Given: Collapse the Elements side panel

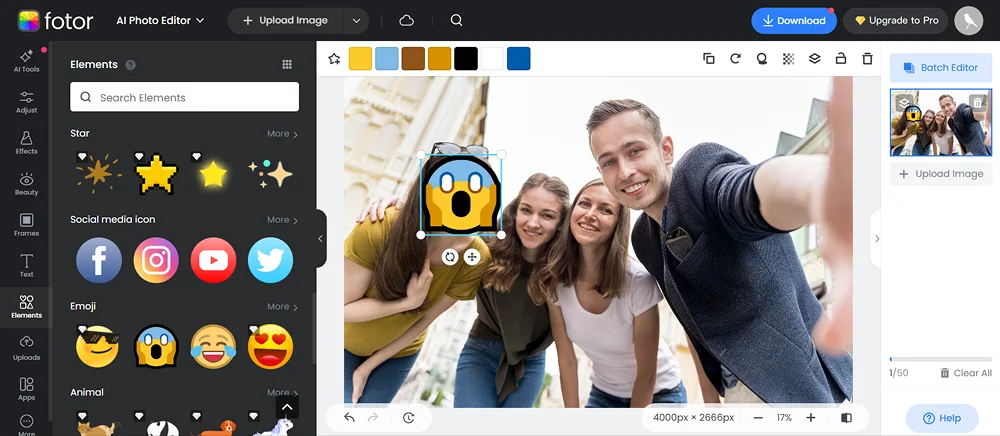Looking at the screenshot, I should click(320, 238).
